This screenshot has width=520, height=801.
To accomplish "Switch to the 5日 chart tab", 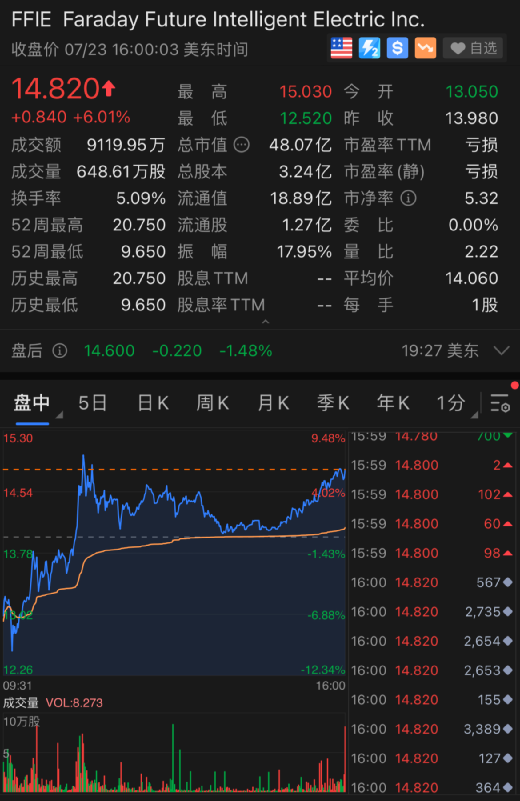I will tap(92, 403).
